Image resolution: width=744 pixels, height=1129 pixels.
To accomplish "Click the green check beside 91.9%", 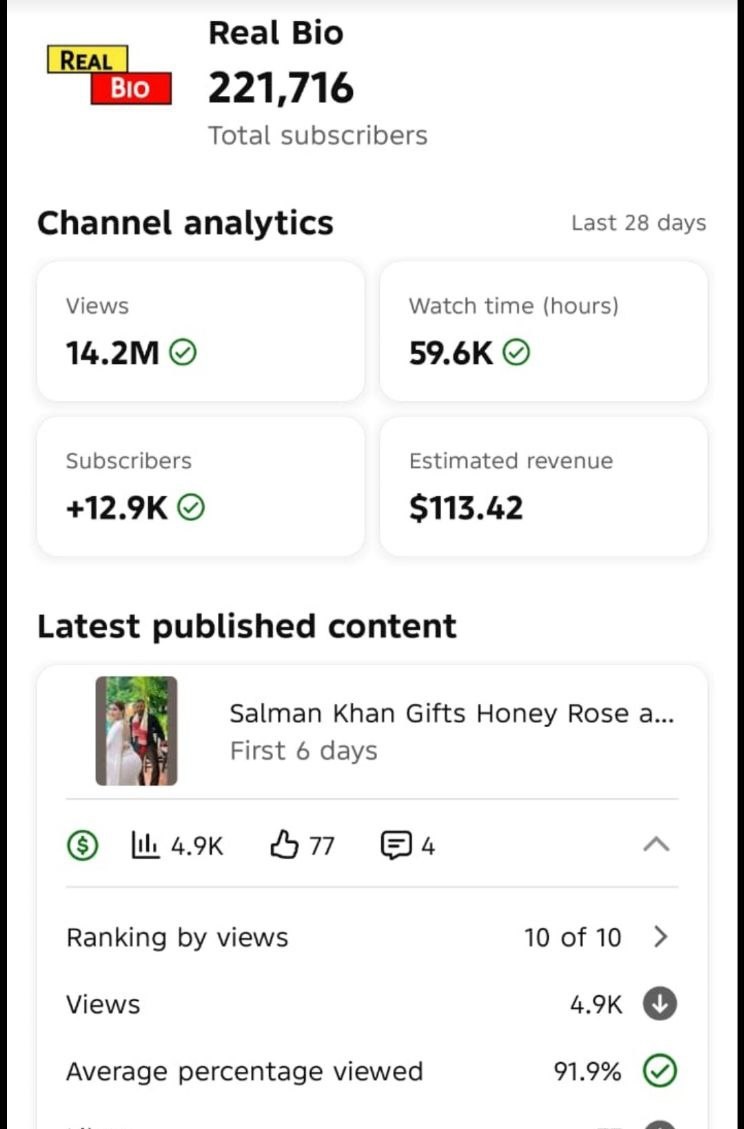I will click(659, 1071).
